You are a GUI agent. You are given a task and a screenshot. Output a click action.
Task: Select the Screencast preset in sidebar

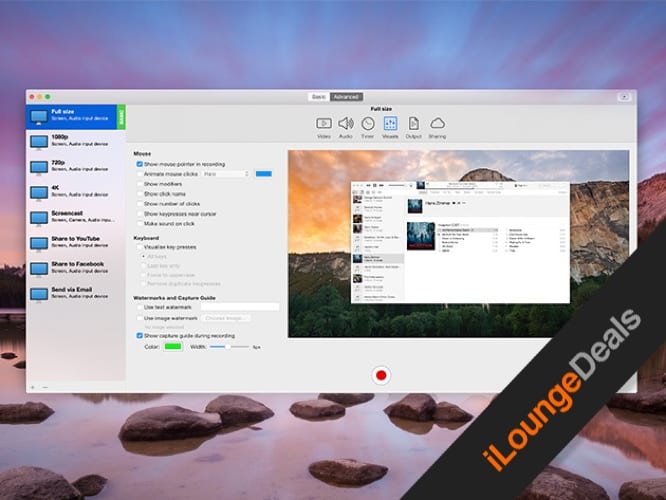(x=75, y=217)
